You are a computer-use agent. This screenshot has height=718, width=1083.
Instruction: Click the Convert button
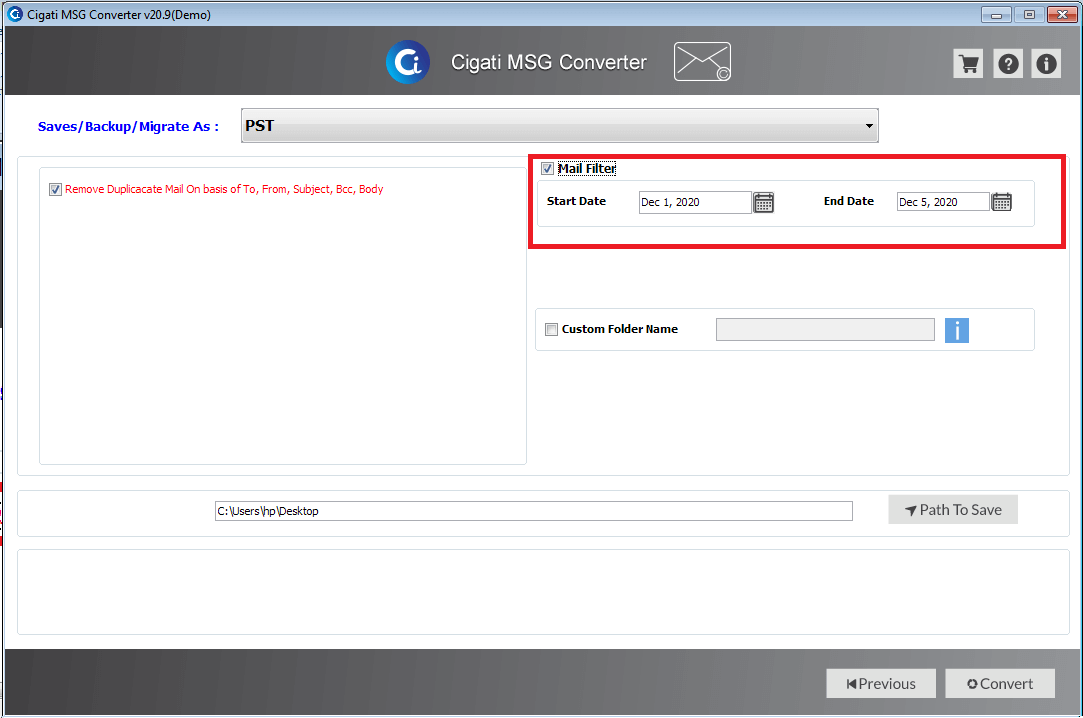999,683
